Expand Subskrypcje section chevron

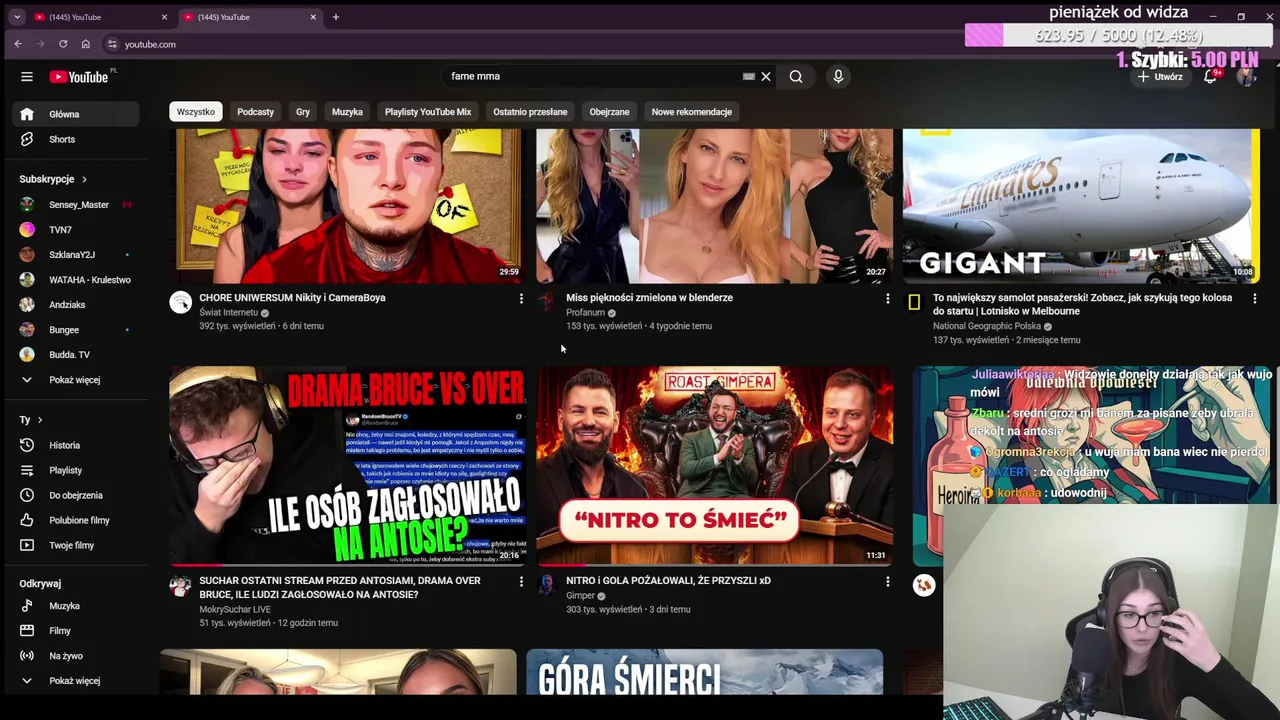(84, 179)
